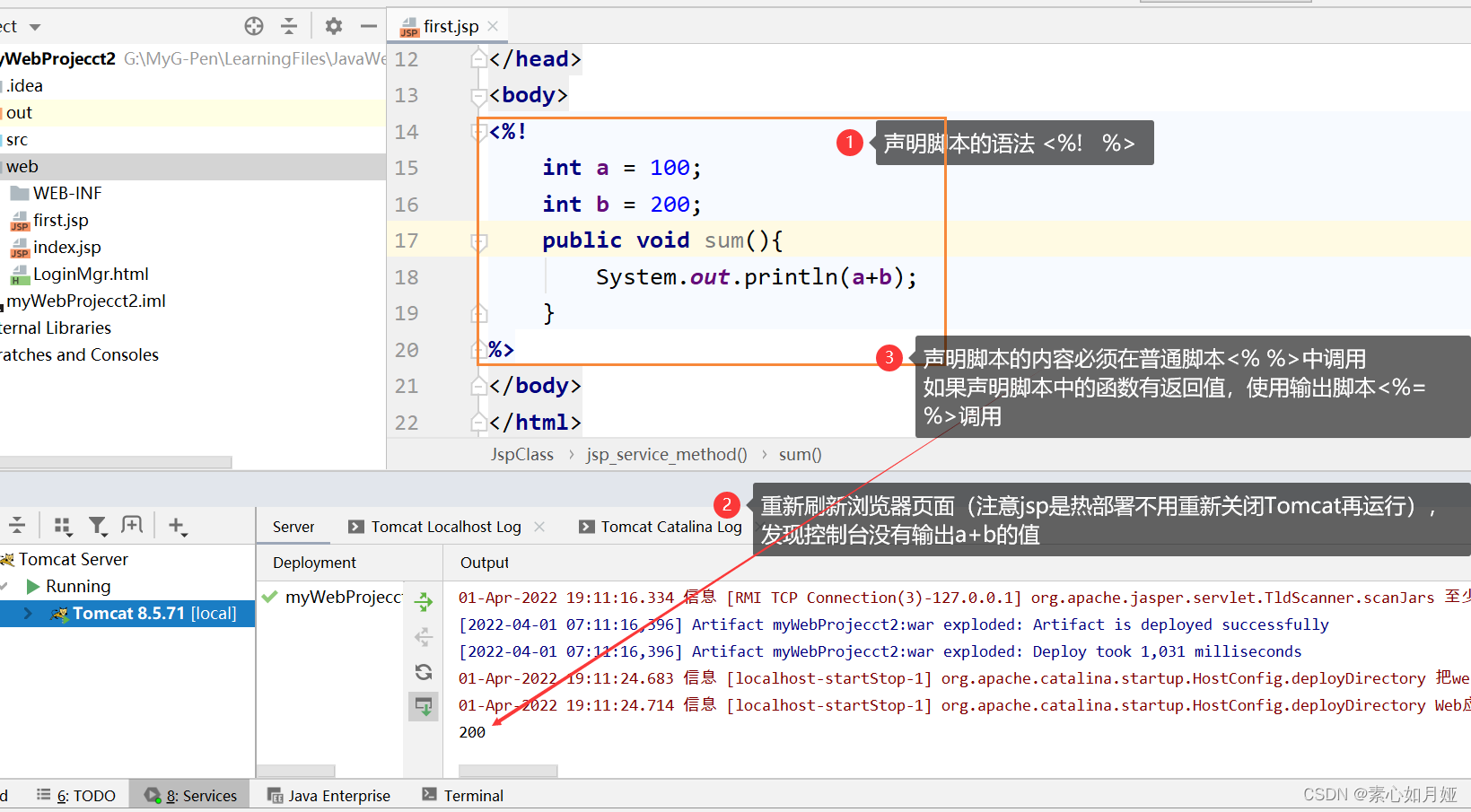This screenshot has width=1471, height=812.
Task: Click line number 16 in the gutter
Action: point(407,205)
